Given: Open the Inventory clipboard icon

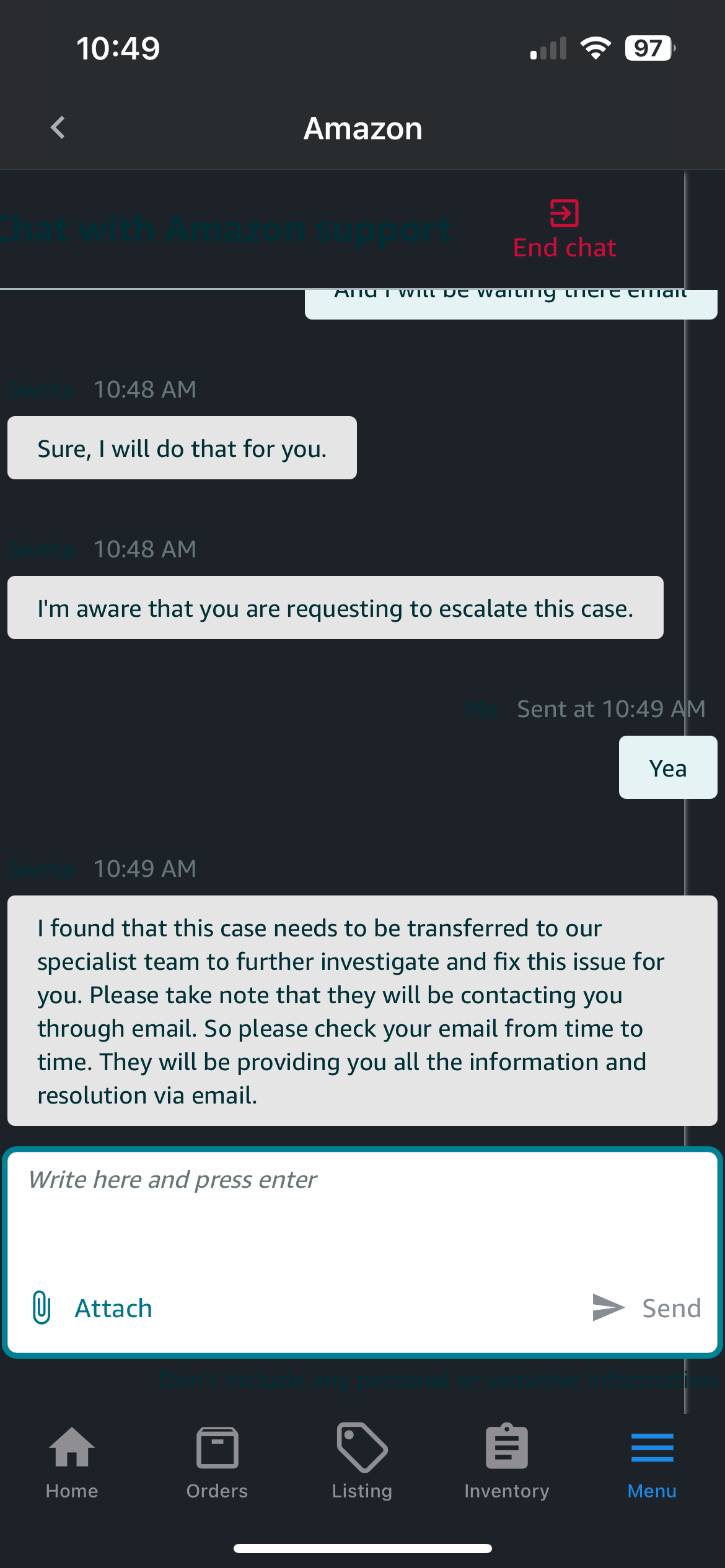Looking at the screenshot, I should (x=507, y=1446).
